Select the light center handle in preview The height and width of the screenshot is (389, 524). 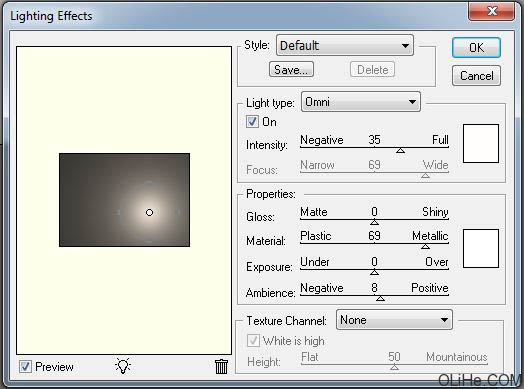(149, 213)
